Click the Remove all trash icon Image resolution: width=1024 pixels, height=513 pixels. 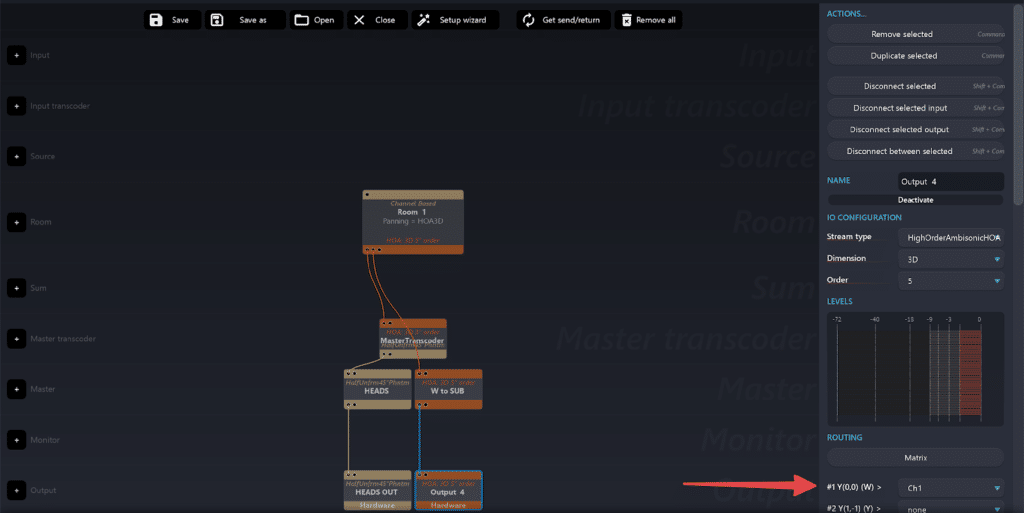point(626,20)
